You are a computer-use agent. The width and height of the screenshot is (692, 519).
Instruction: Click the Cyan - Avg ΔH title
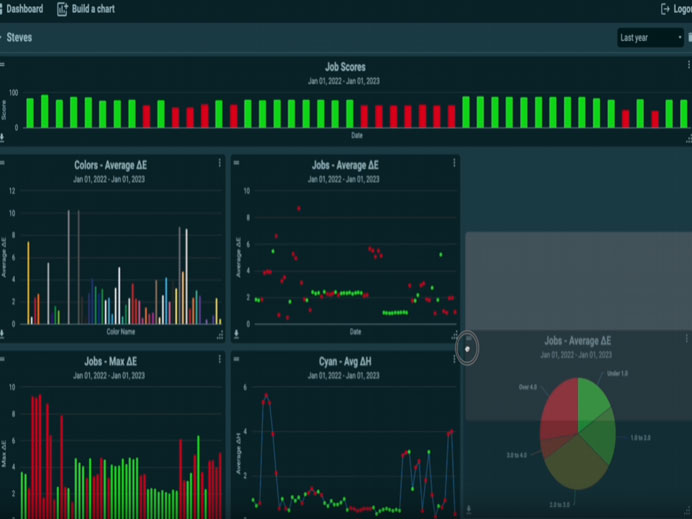click(x=345, y=361)
